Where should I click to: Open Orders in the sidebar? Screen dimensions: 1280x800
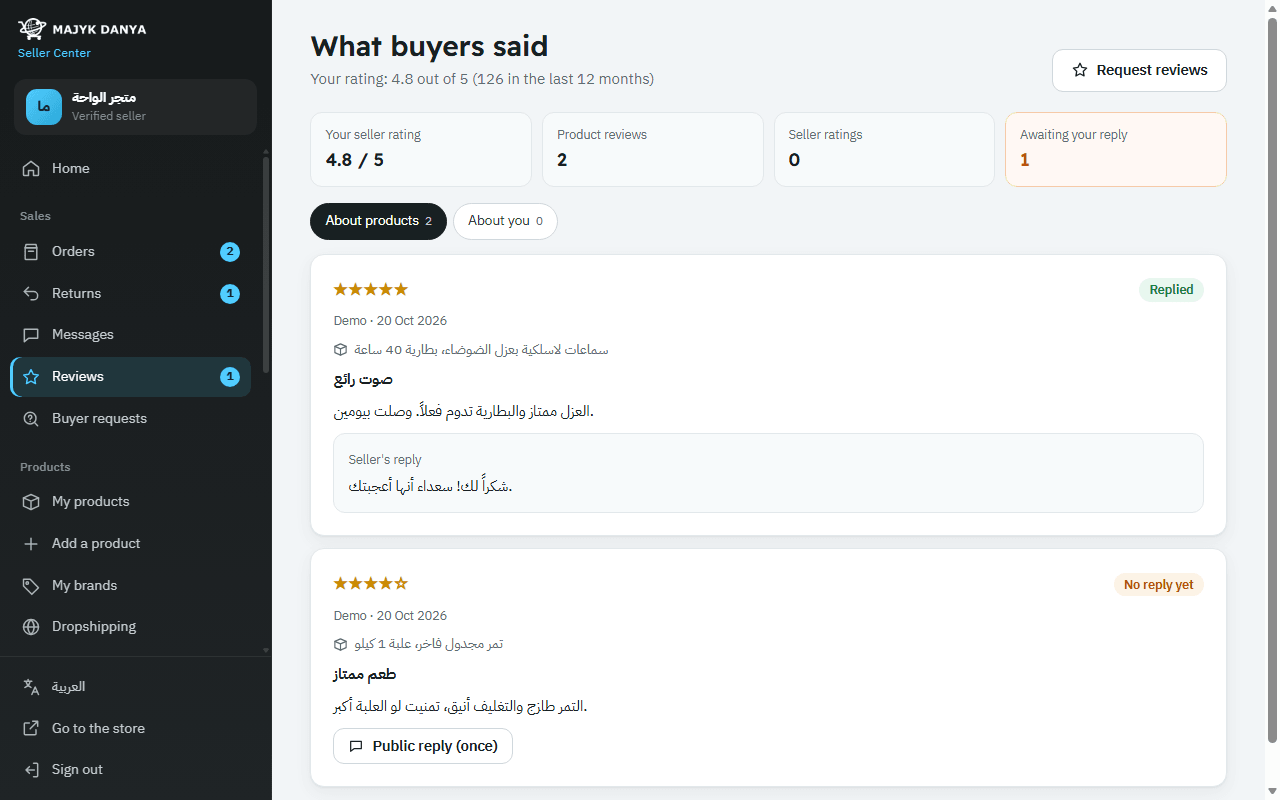coord(131,252)
